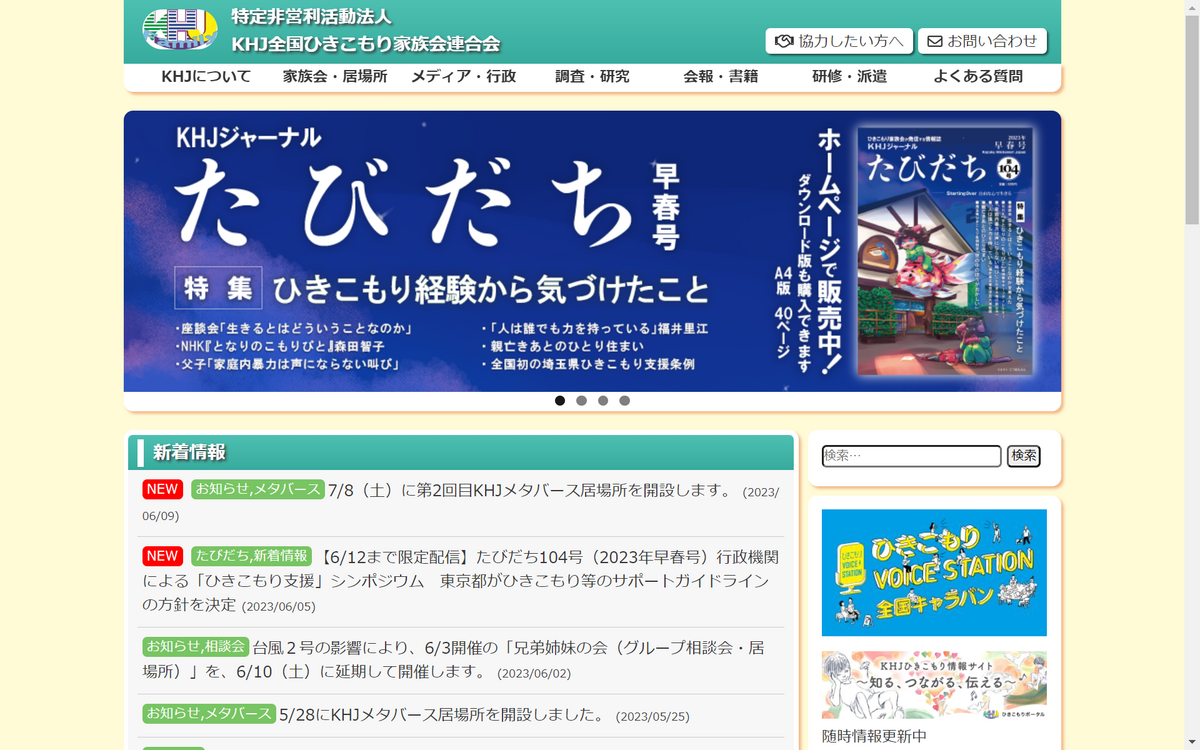Click the envelope icon beside お問い合わせ

point(935,41)
